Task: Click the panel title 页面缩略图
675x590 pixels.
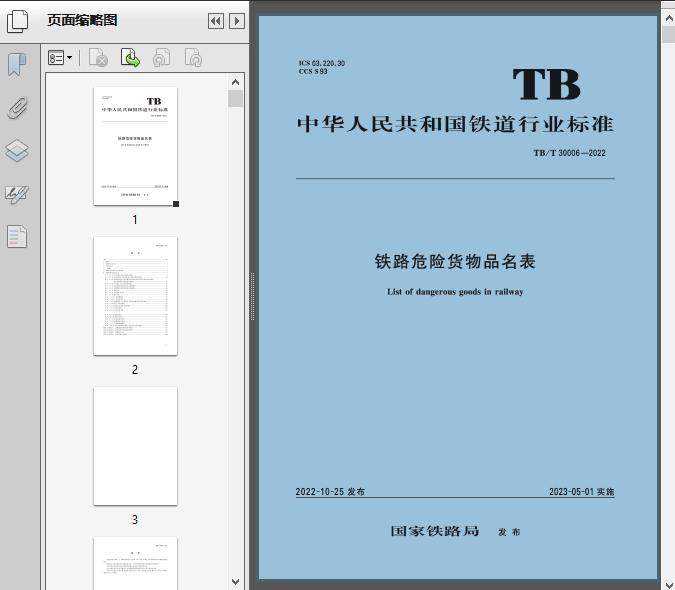Action: 82,20
